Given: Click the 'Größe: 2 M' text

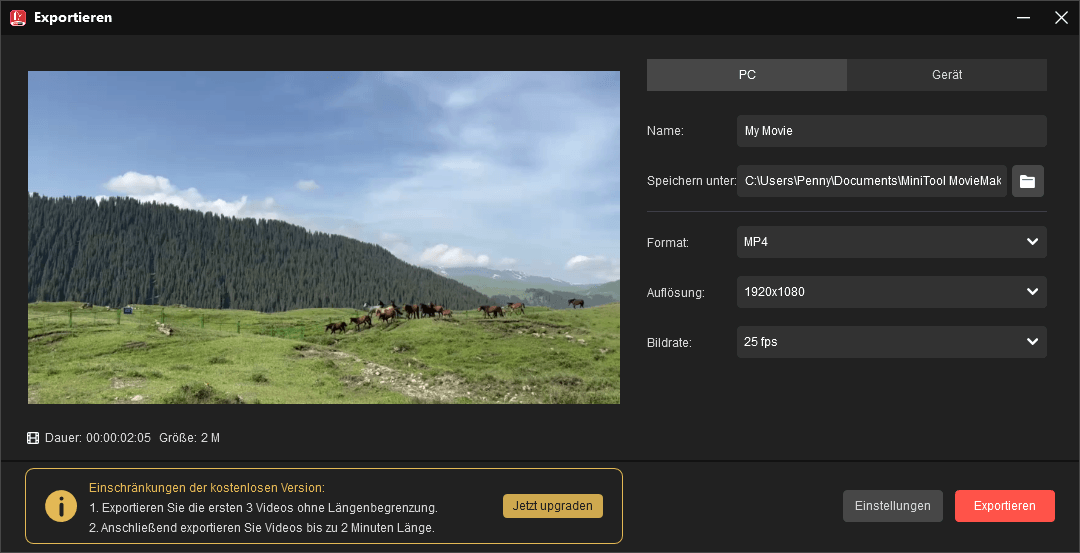Looking at the screenshot, I should (x=189, y=438).
